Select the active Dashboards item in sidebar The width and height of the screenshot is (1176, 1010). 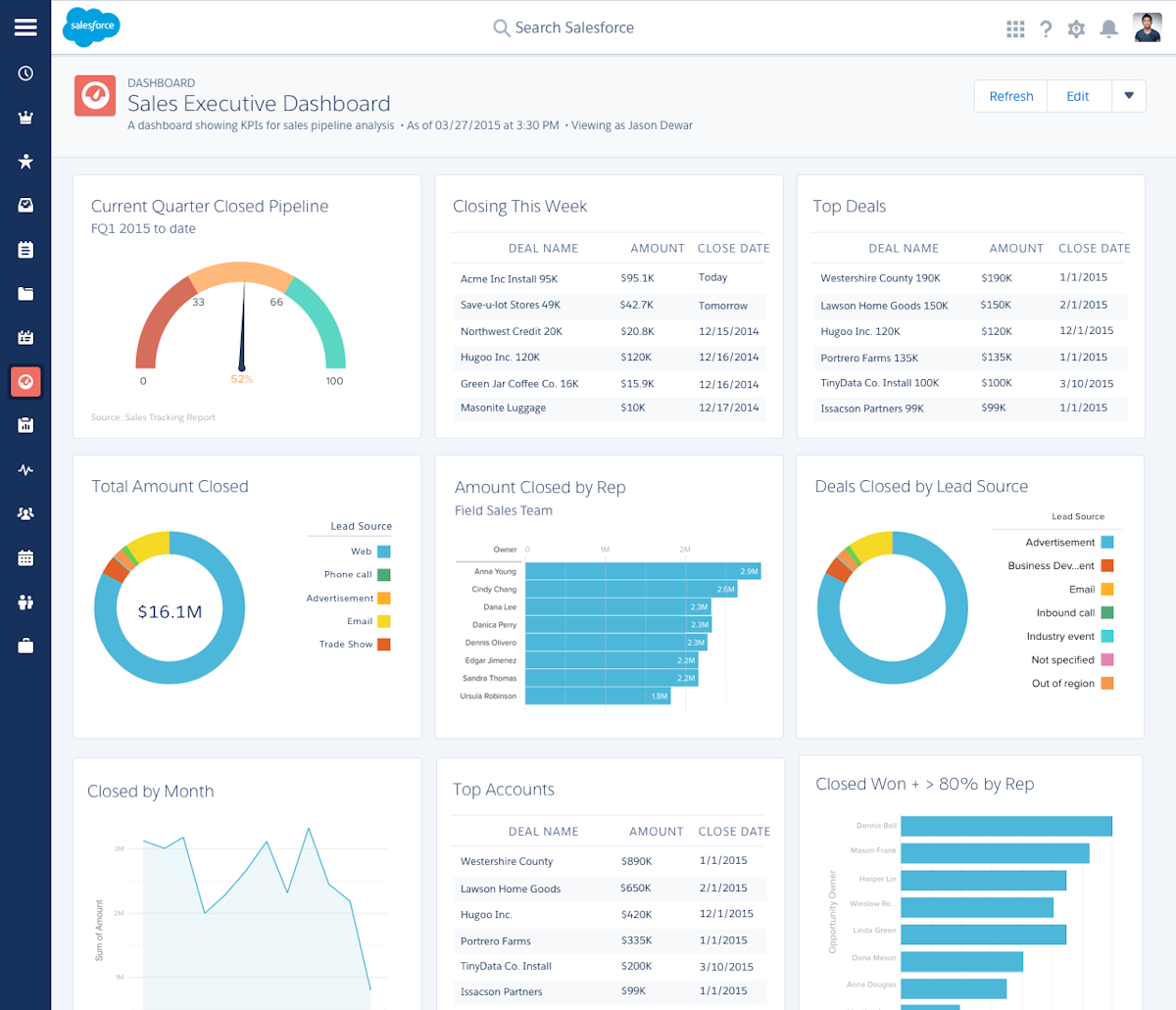[x=25, y=381]
